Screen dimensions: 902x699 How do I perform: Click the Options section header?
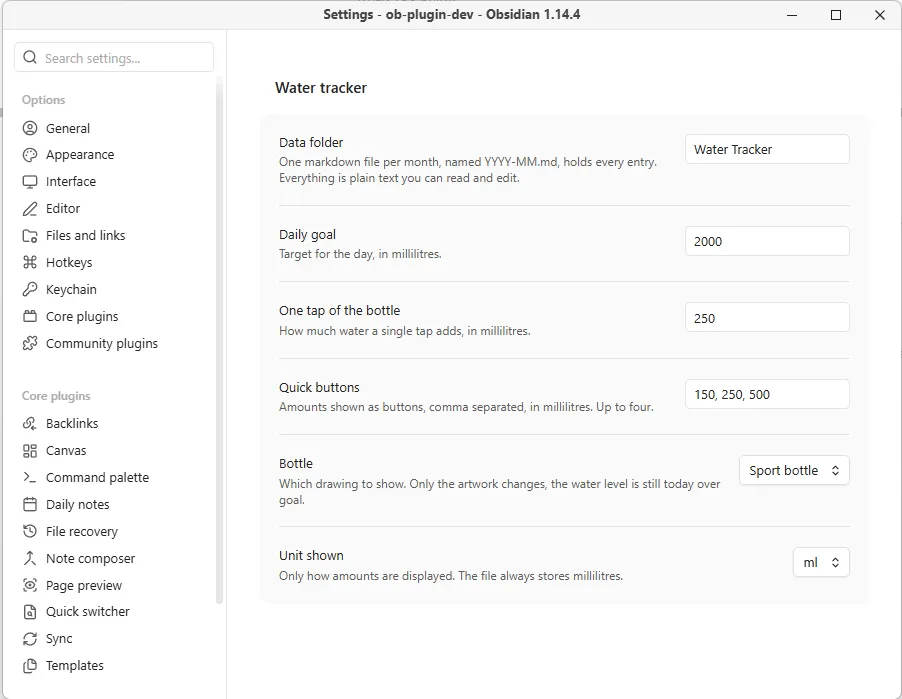point(43,100)
